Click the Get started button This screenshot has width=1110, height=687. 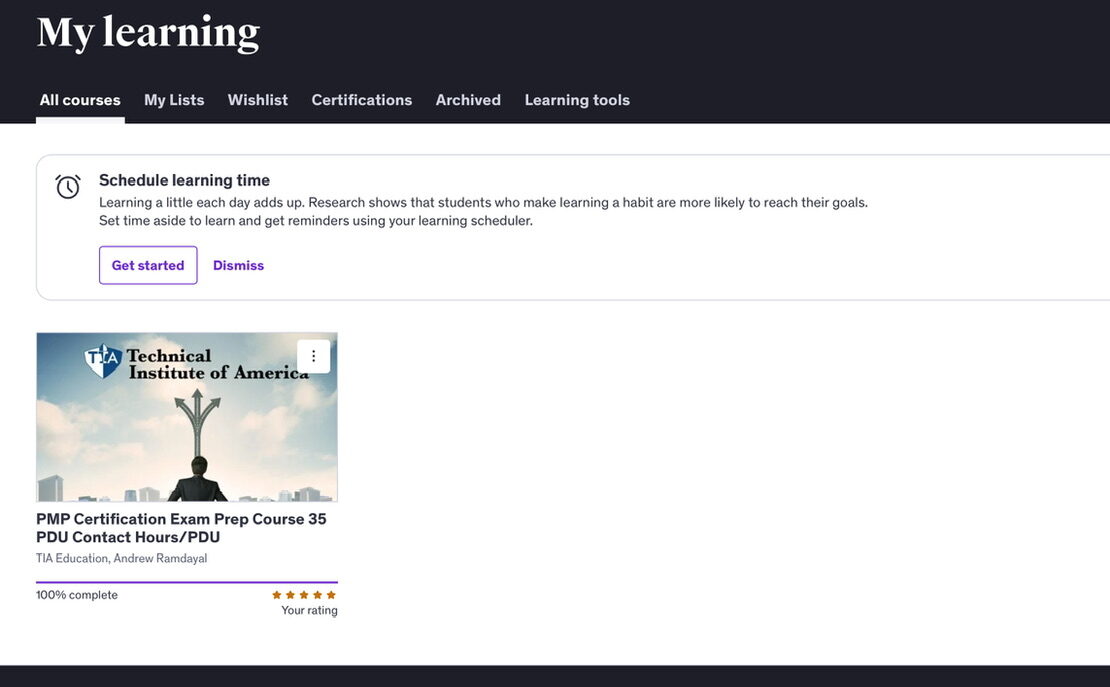tap(148, 265)
